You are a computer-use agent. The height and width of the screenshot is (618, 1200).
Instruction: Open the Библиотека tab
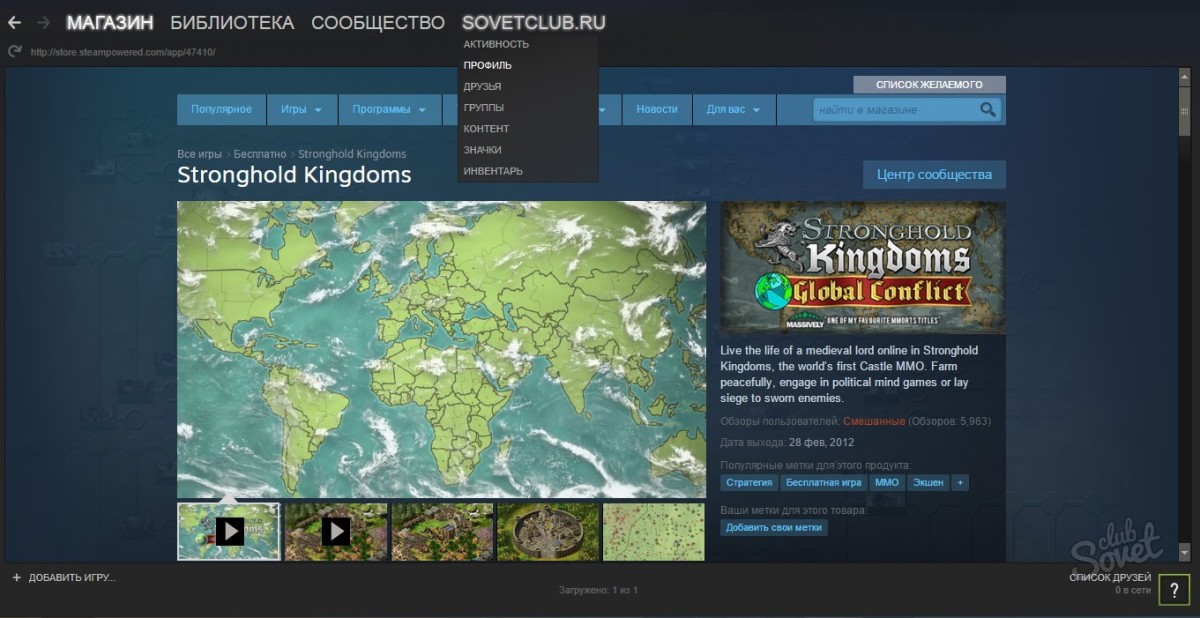pos(232,22)
